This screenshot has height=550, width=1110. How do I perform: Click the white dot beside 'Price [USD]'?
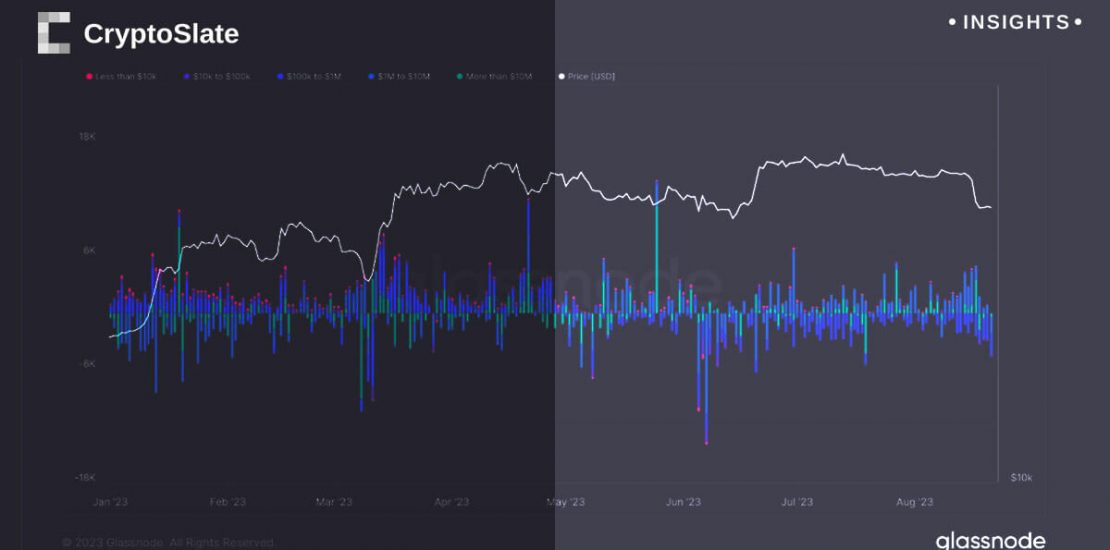tap(562, 77)
